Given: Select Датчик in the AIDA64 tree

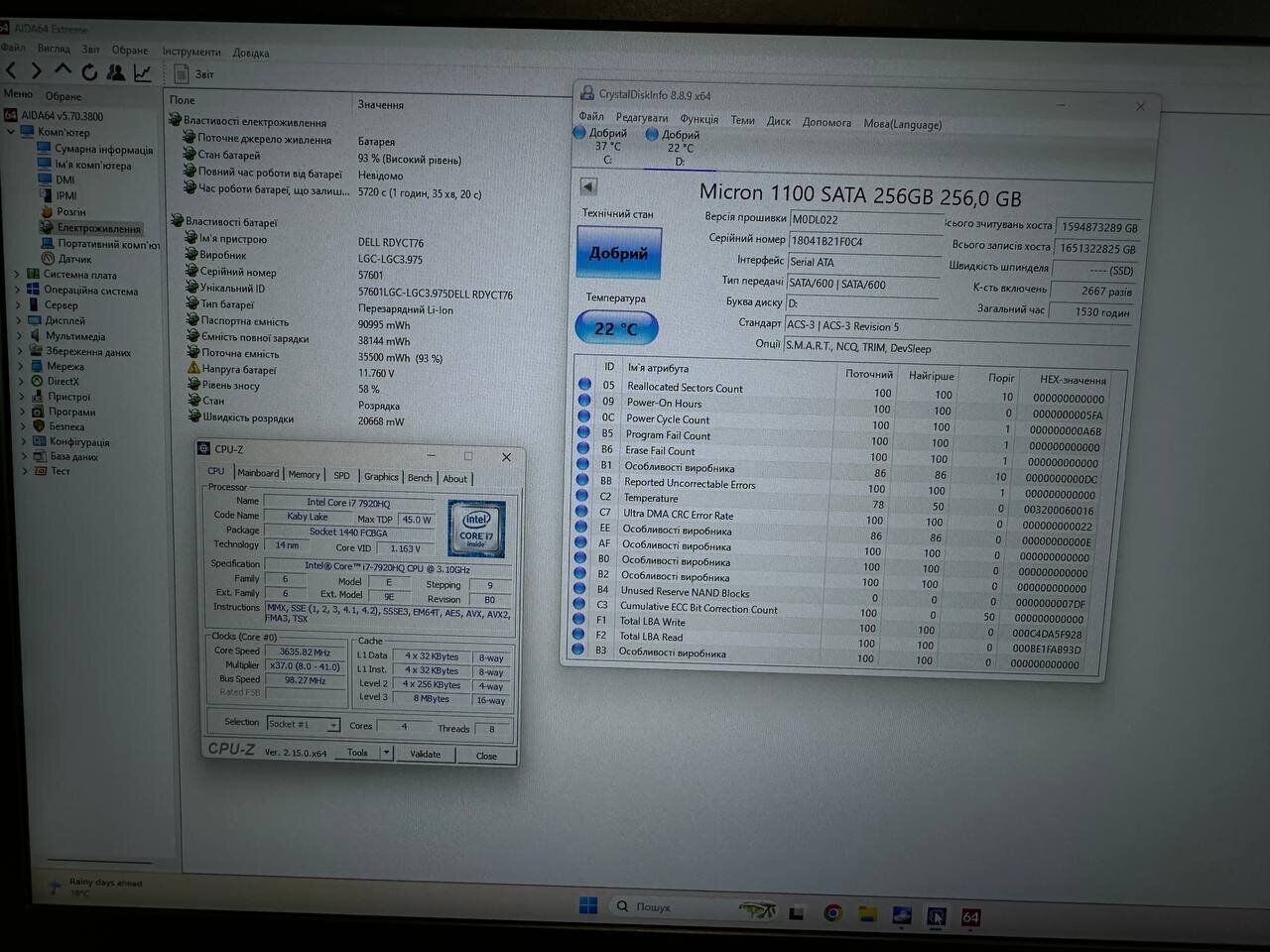Looking at the screenshot, I should 74,259.
